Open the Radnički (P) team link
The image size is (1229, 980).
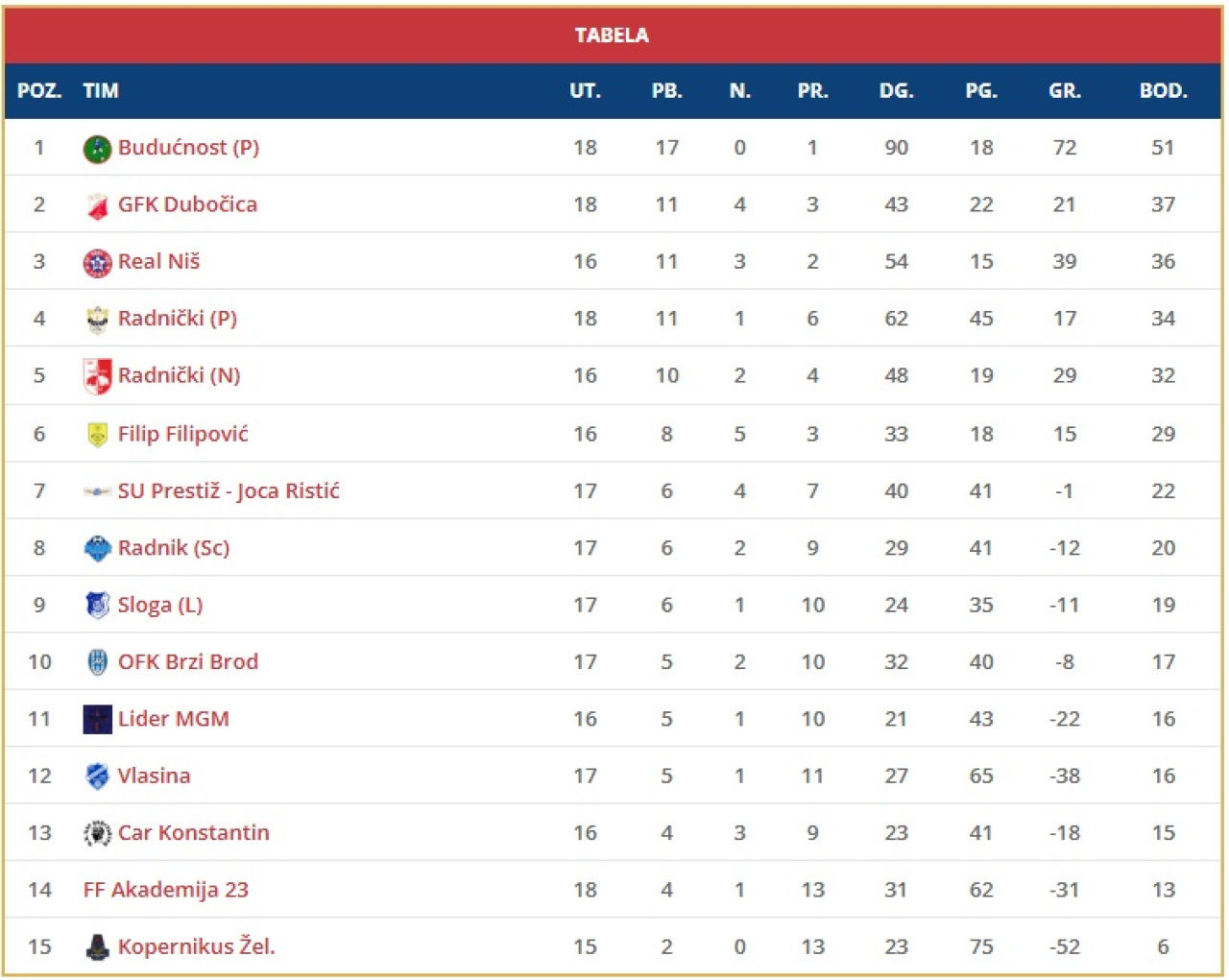click(x=177, y=319)
